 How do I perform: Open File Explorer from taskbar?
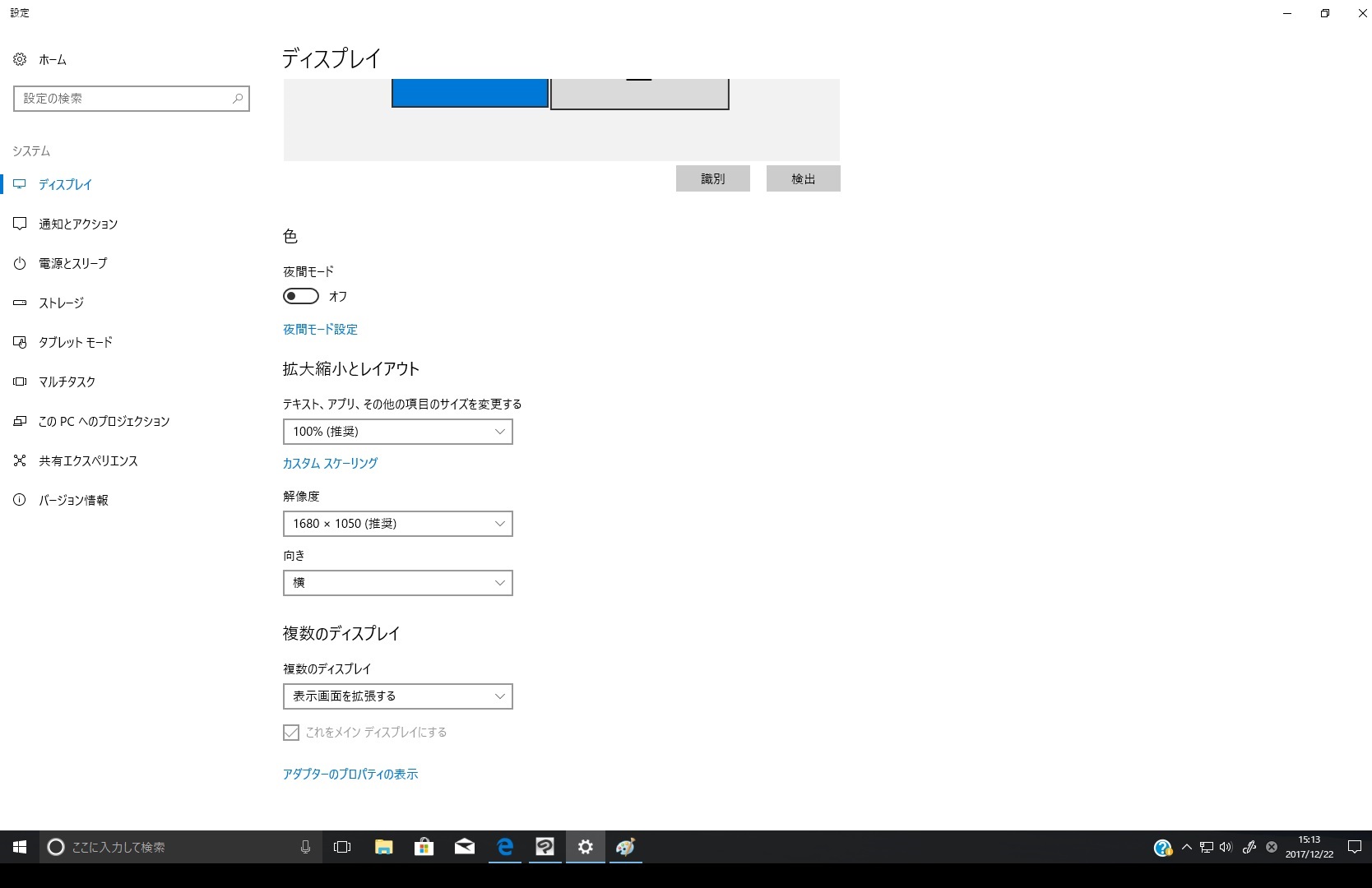pyautogui.click(x=383, y=847)
